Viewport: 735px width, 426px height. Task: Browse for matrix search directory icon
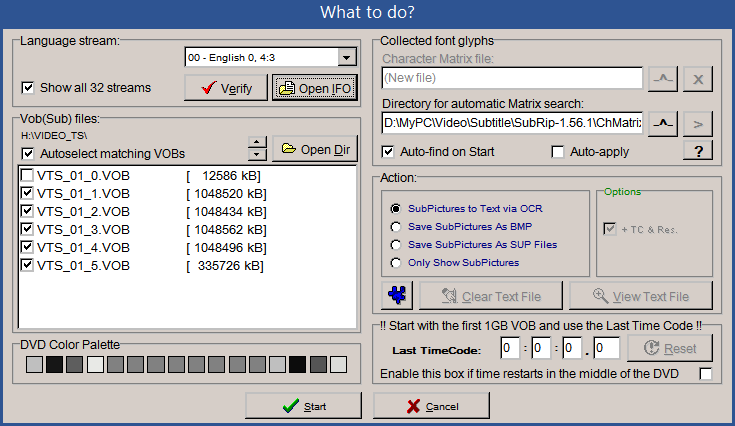[x=663, y=124]
